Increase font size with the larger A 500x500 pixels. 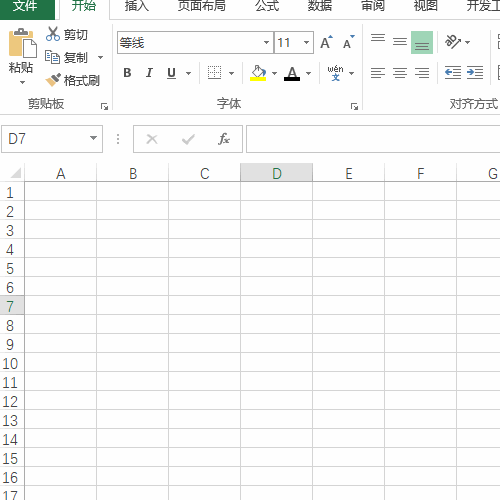pyautogui.click(x=327, y=42)
